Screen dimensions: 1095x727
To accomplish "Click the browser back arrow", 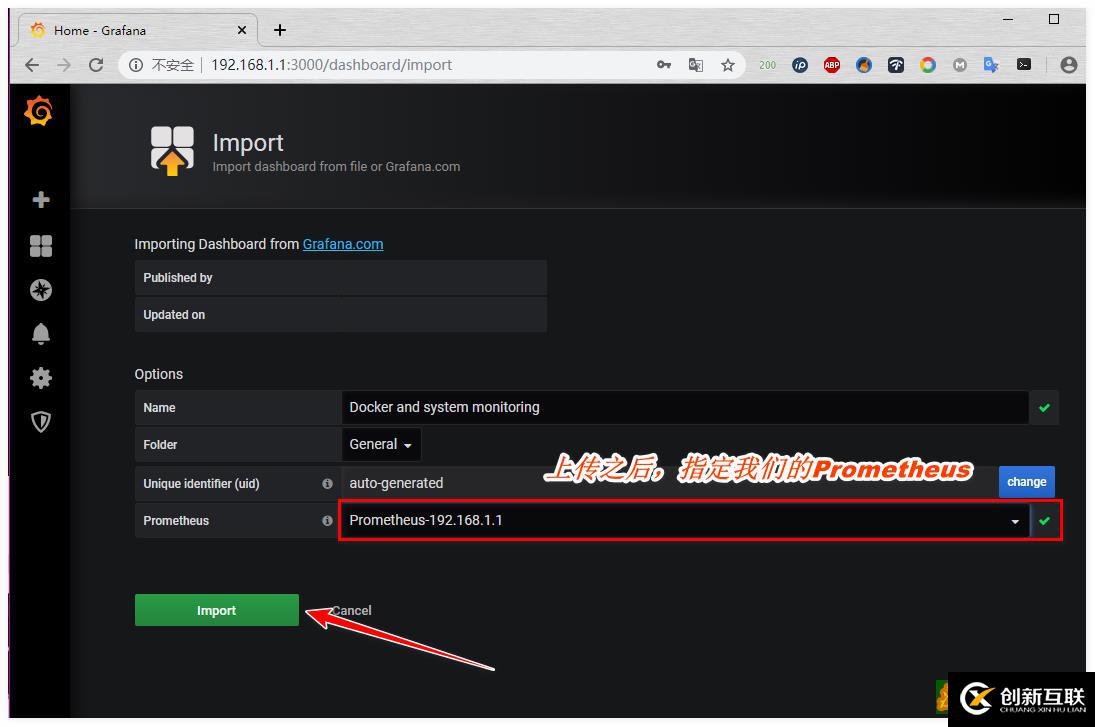I will (x=31, y=65).
